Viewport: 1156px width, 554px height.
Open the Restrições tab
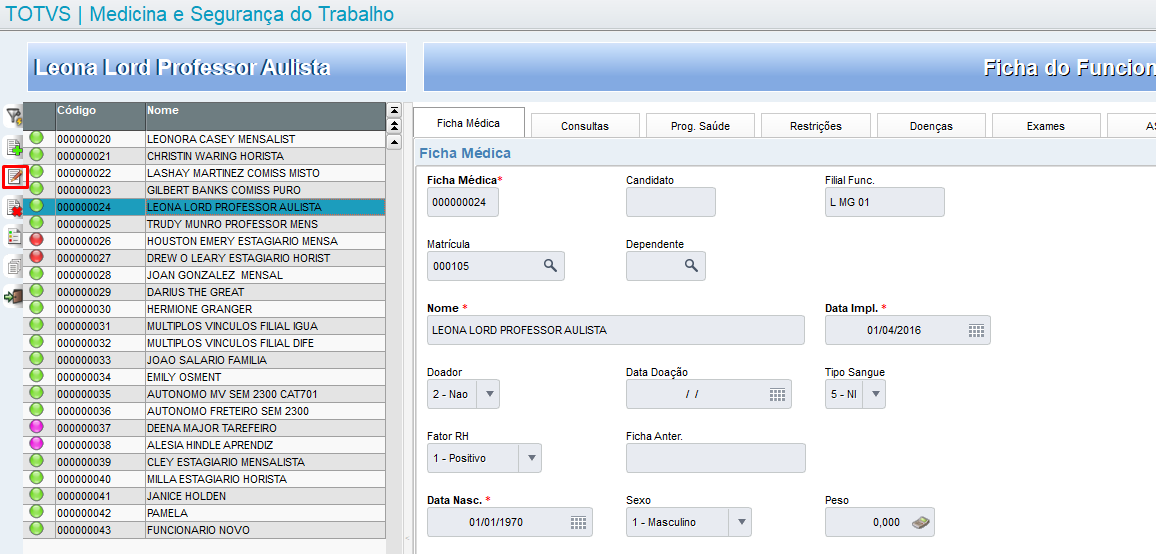point(815,126)
